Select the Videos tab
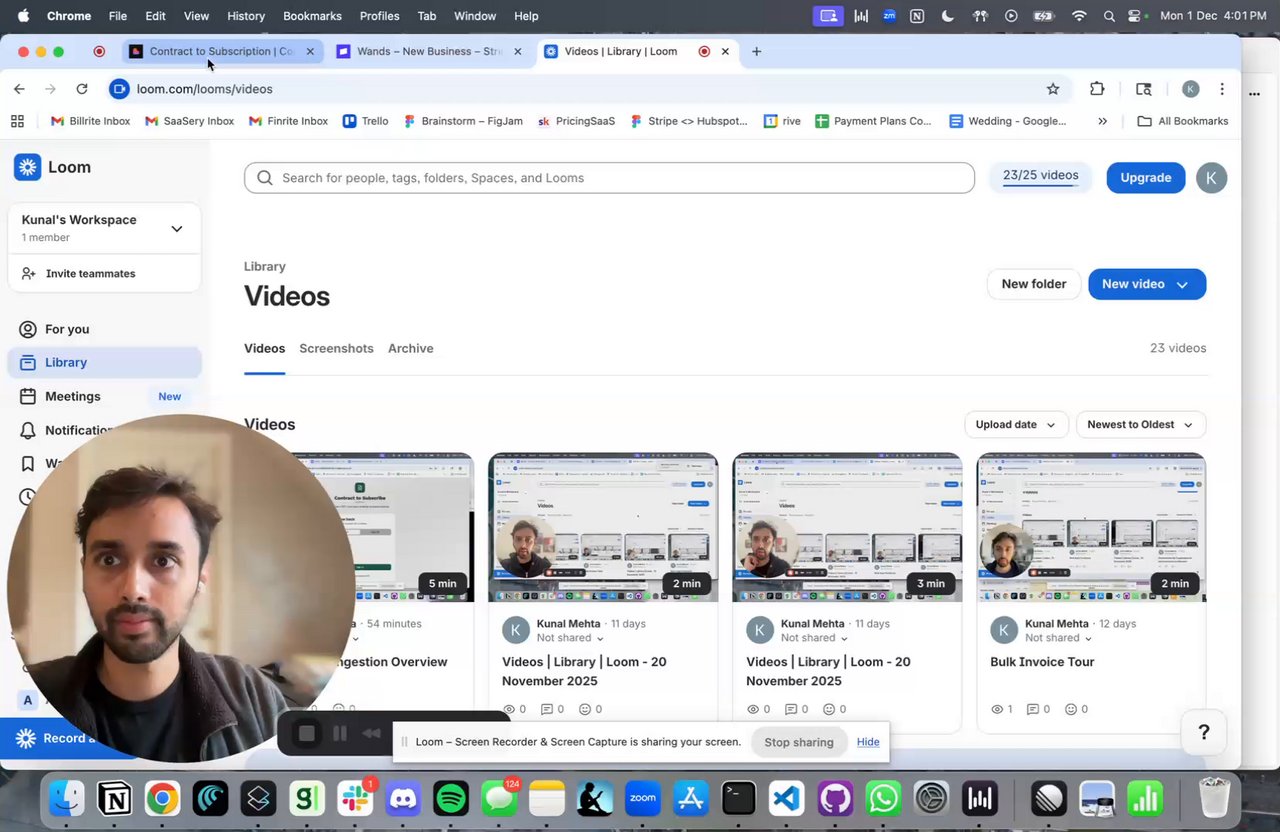 264,348
